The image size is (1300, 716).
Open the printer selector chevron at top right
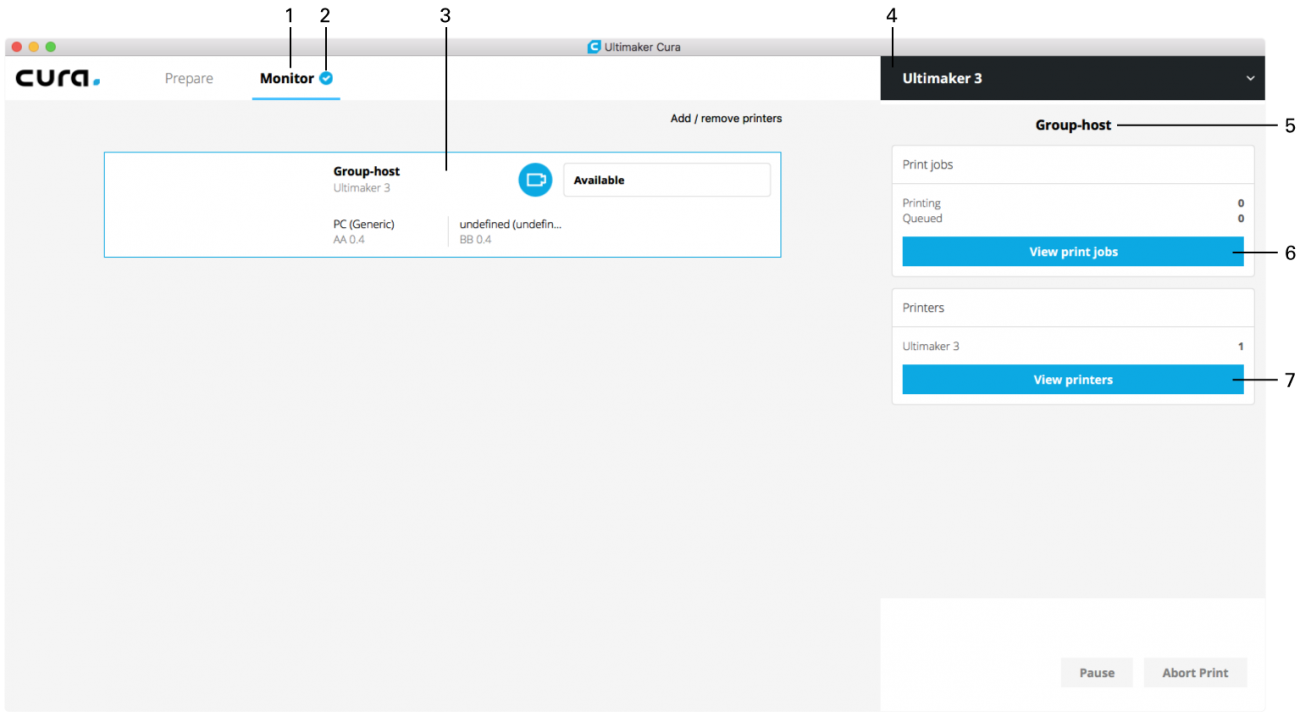[1248, 77]
